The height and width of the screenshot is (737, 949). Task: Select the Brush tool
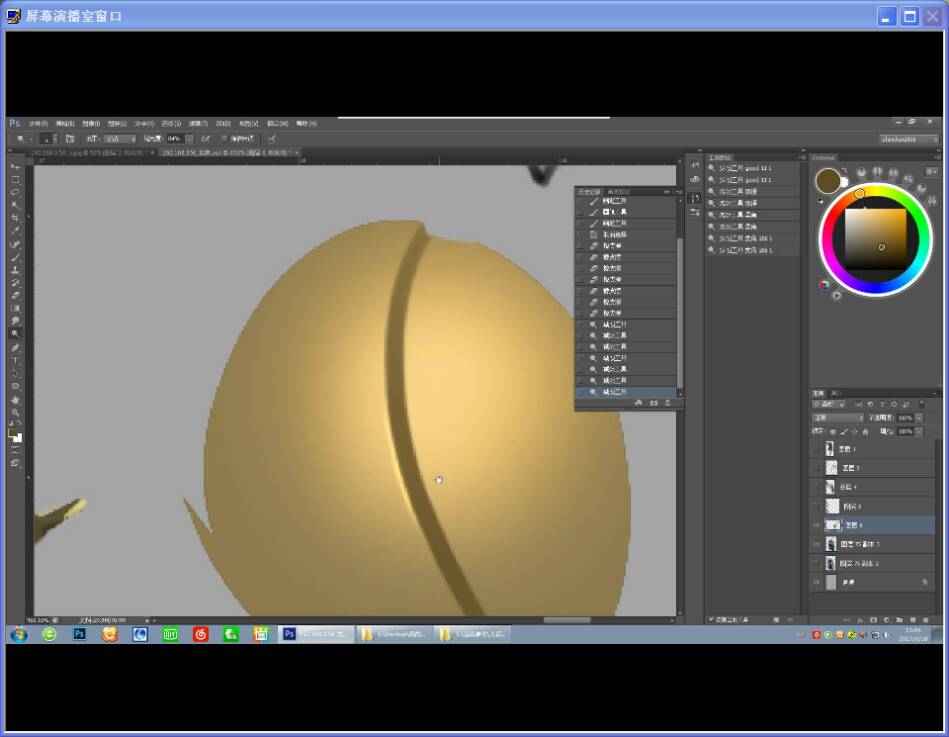16,257
